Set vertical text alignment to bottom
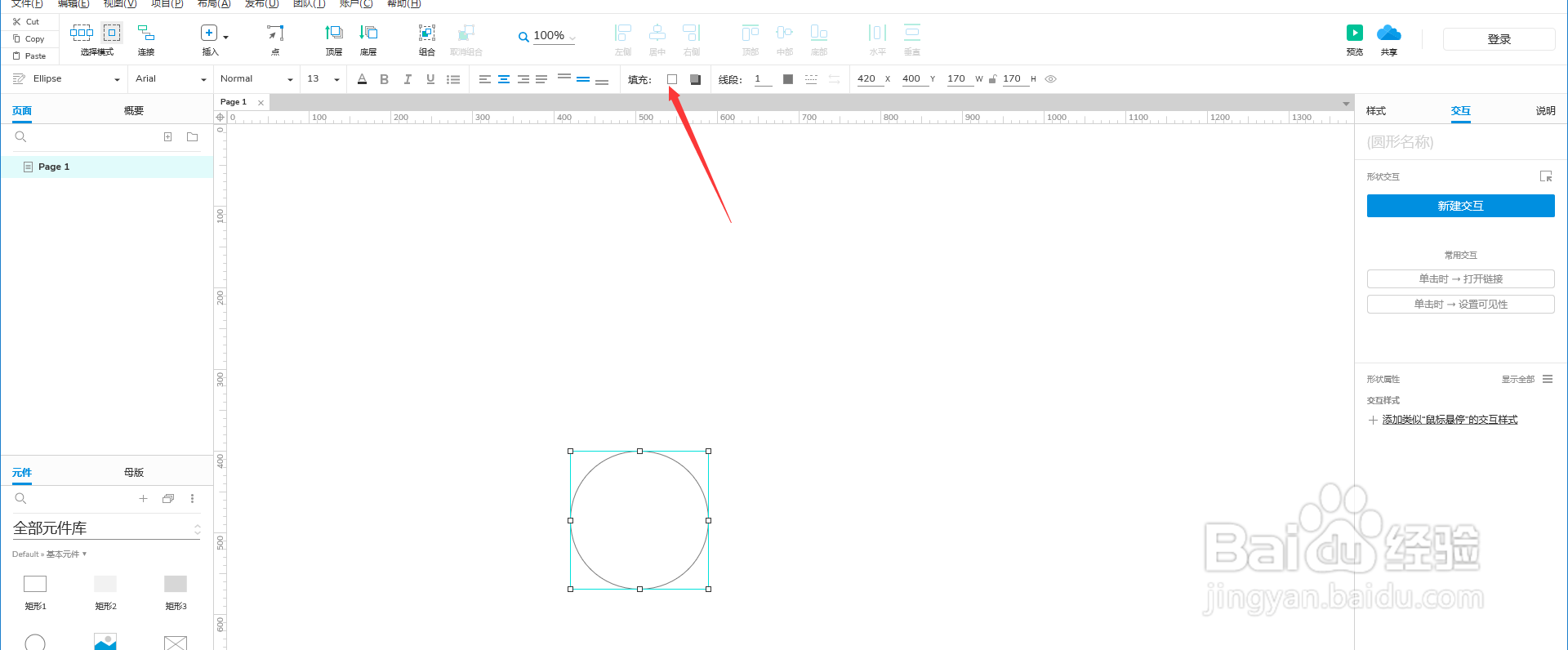 click(x=602, y=81)
